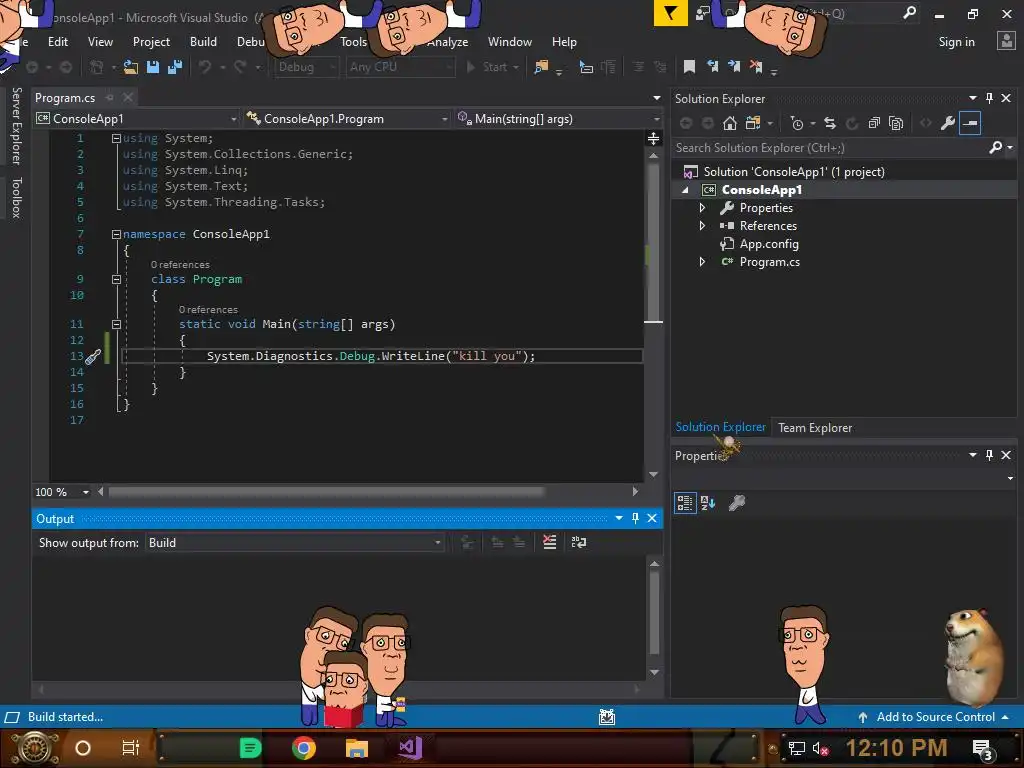Screen dimensions: 1024x768
Task: Click the Save All toolbar icon
Action: click(x=175, y=67)
